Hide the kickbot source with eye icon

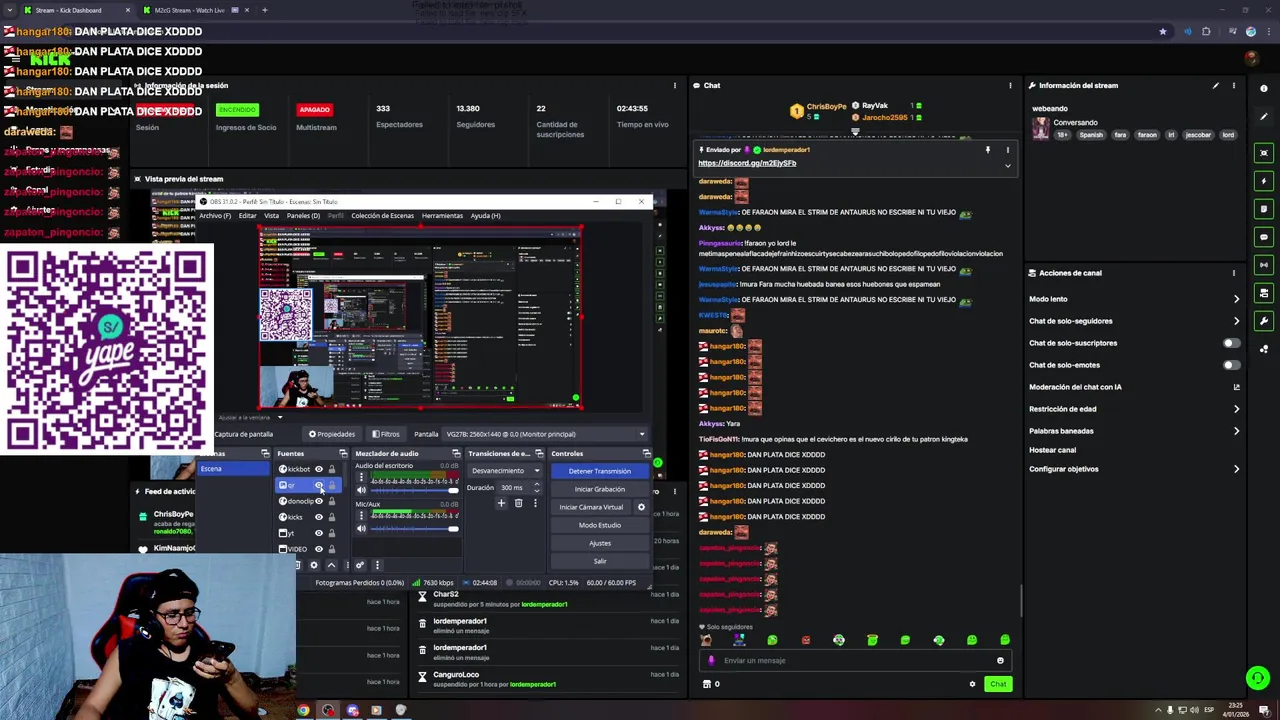[319, 469]
